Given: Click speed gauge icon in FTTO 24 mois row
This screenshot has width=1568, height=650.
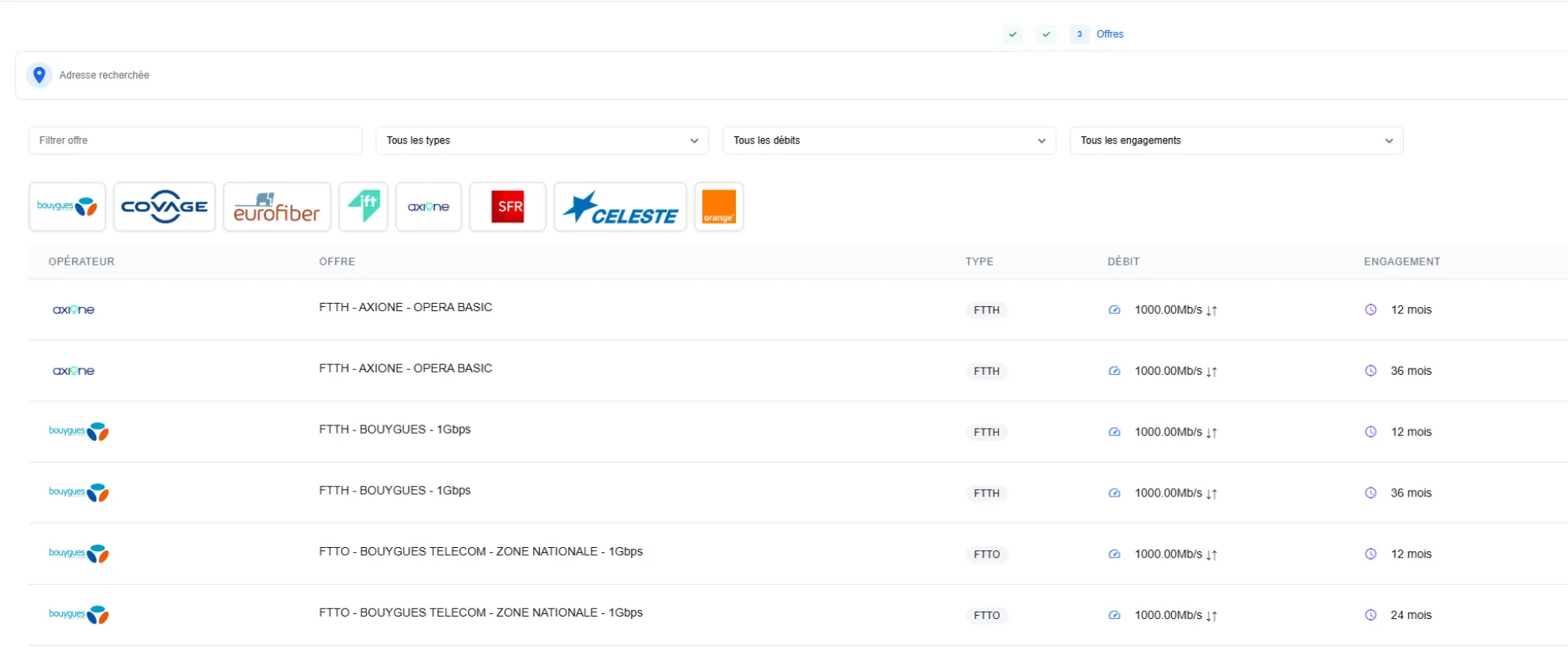Looking at the screenshot, I should pos(1114,615).
